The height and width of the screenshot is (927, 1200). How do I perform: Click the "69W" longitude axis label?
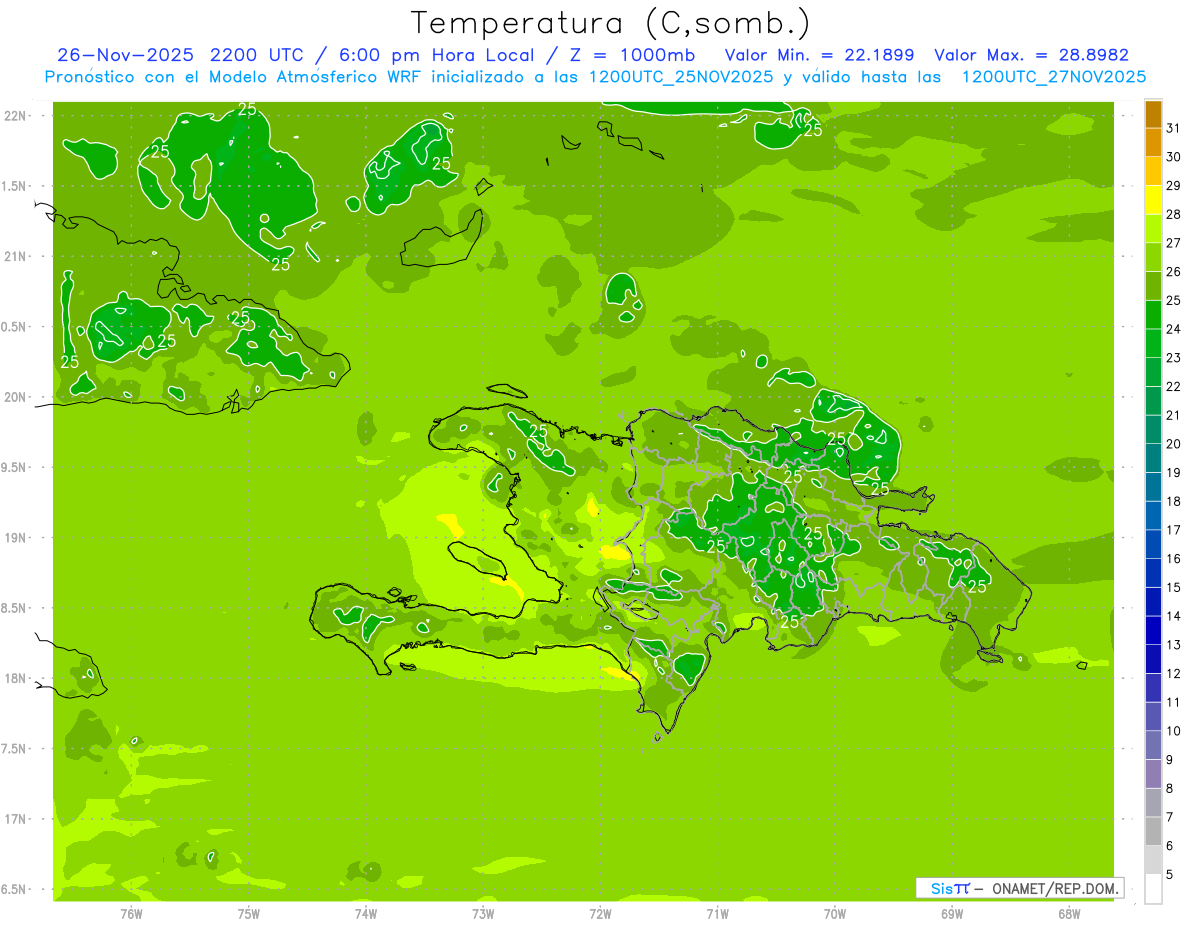[x=951, y=913]
